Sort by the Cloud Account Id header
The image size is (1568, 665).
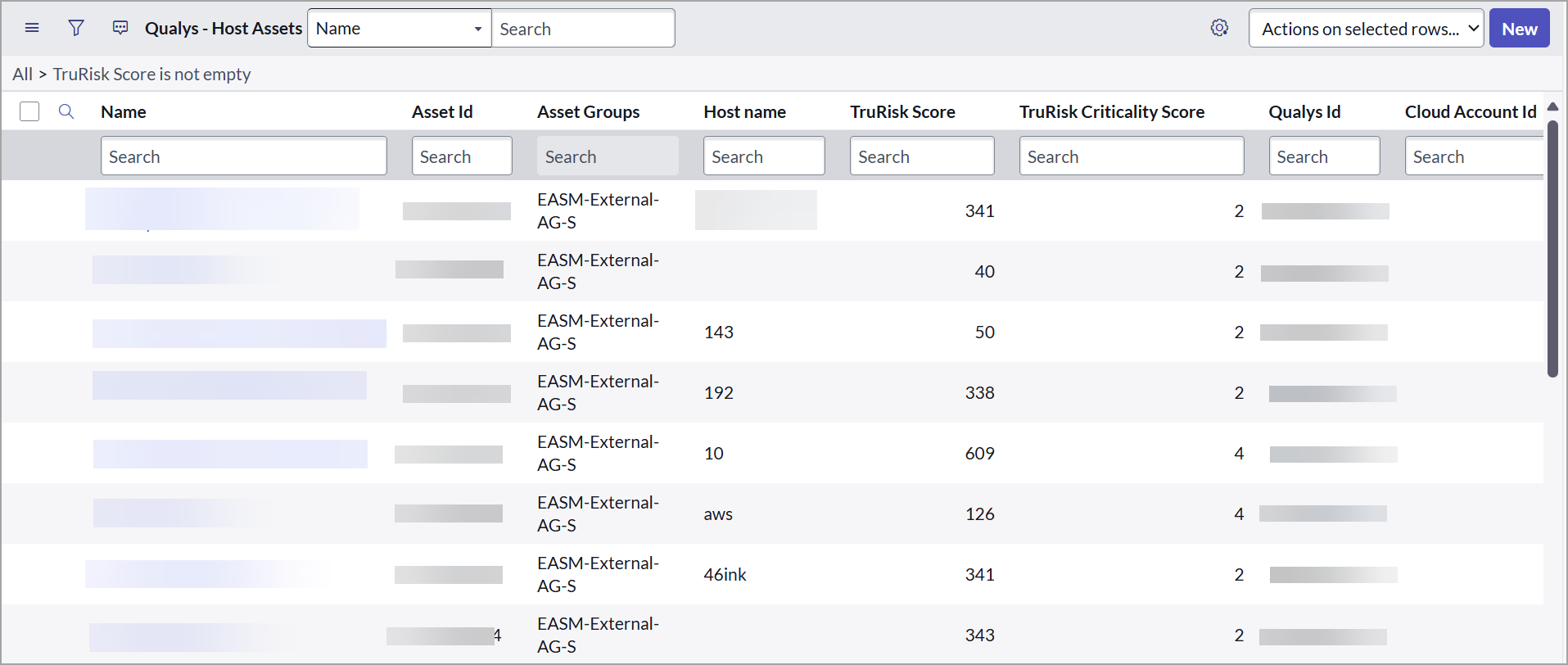(1471, 112)
